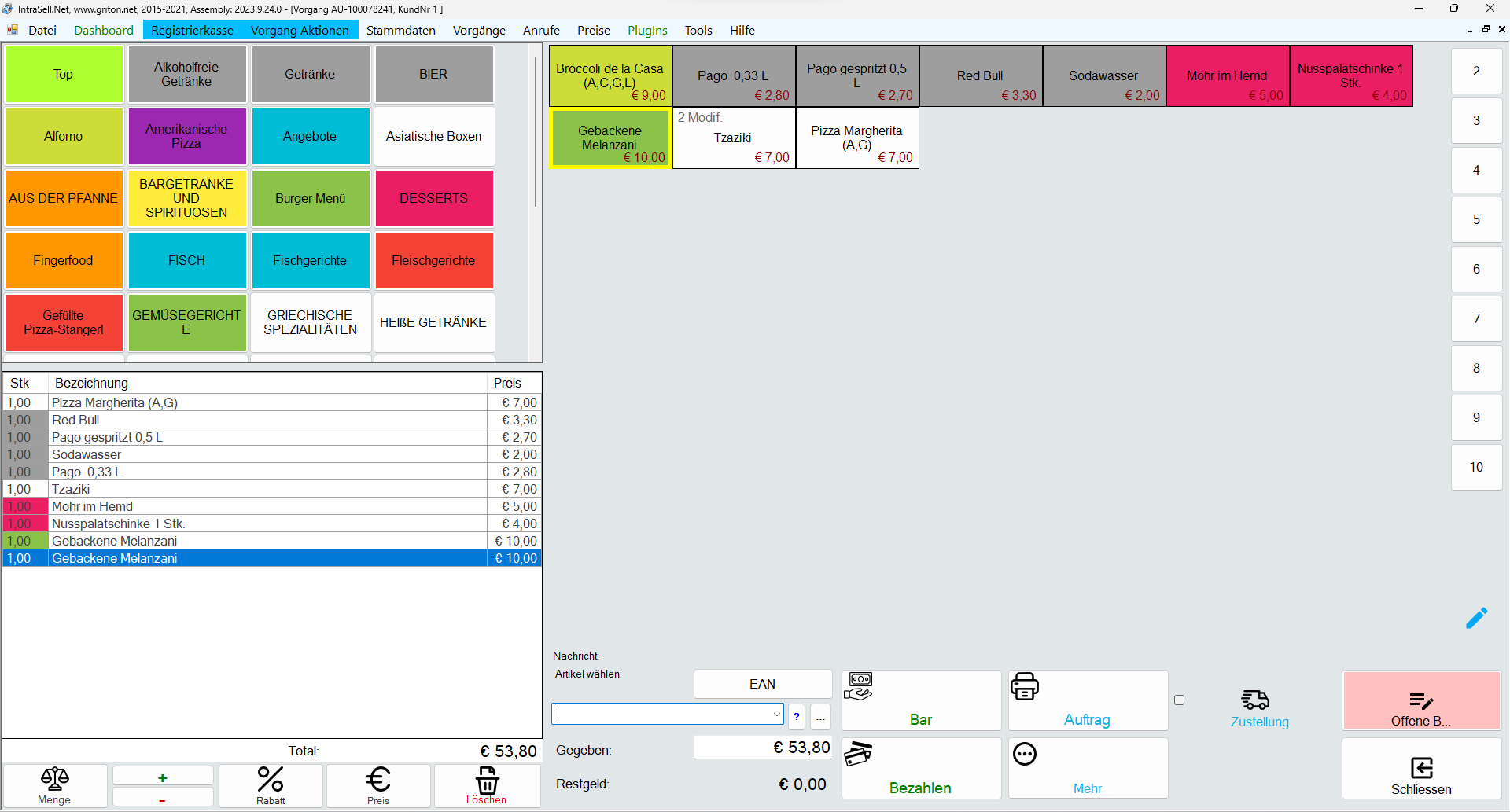Click the Preis euro icon
The width and height of the screenshot is (1510, 812).
378,780
